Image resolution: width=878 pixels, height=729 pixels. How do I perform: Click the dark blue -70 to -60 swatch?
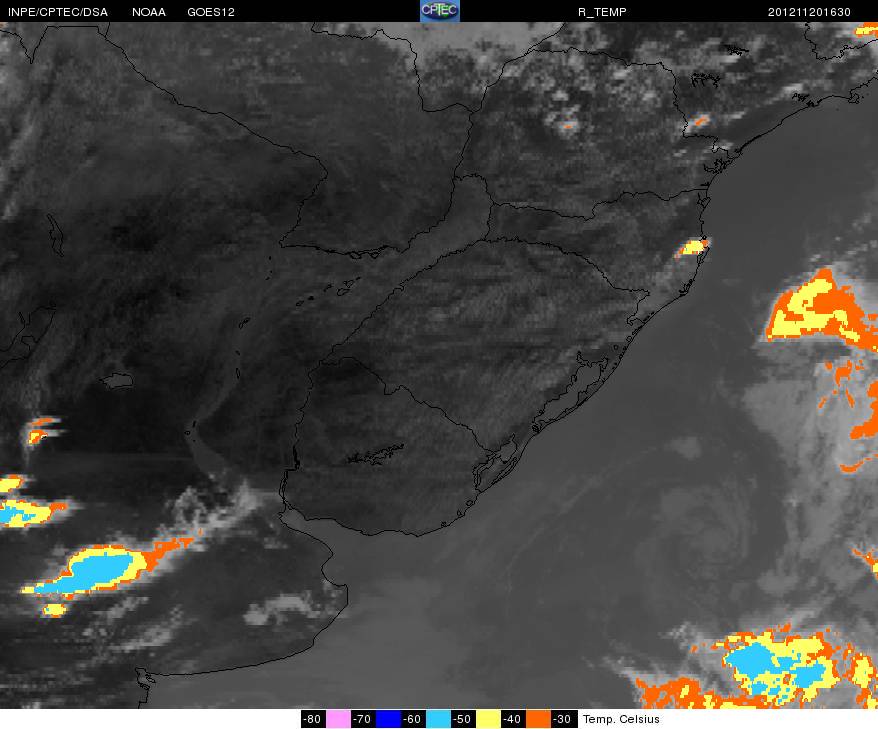click(388, 719)
